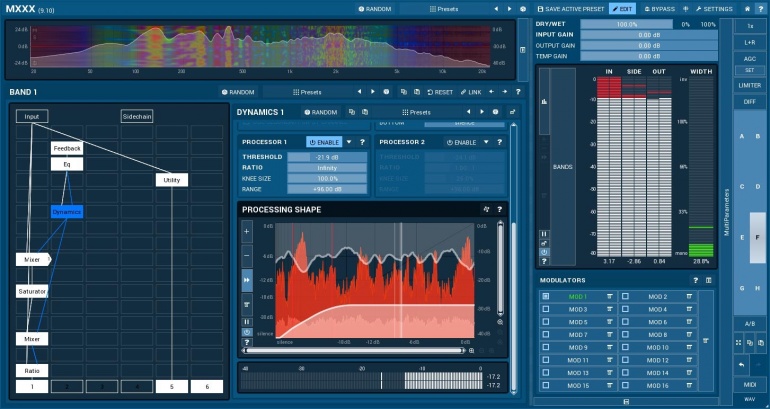Click Save Active Preset button
The width and height of the screenshot is (770, 409).
570,8
